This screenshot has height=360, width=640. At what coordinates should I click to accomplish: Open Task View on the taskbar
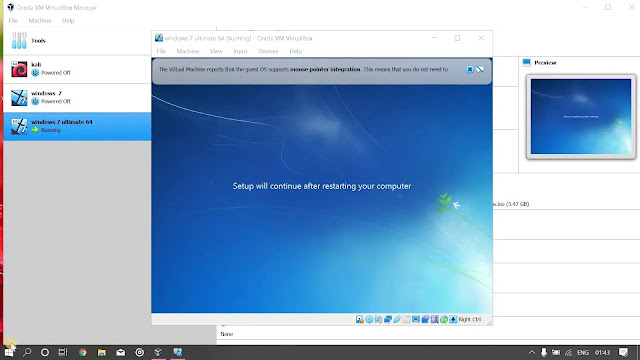63,352
